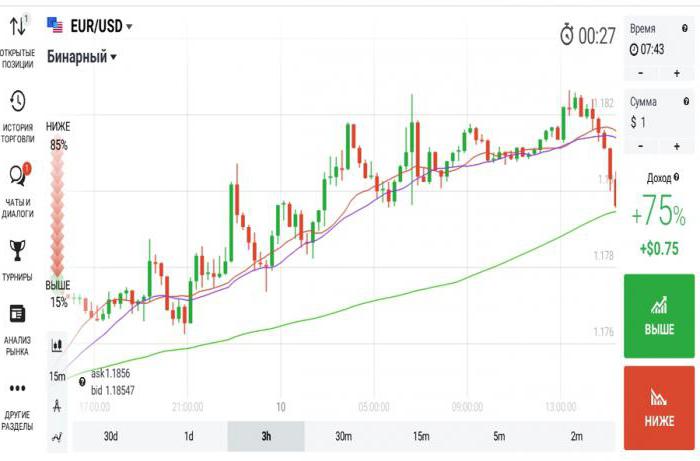Open the 15m candle interval selector

click(57, 377)
